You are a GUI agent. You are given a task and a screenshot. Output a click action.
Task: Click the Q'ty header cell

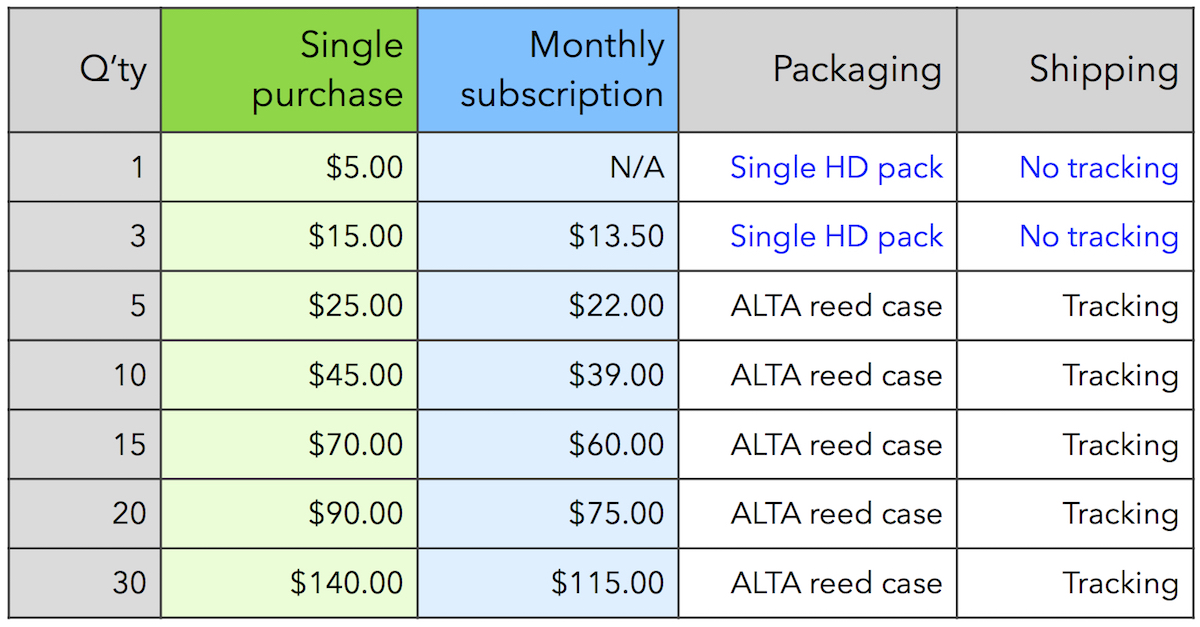[84, 70]
